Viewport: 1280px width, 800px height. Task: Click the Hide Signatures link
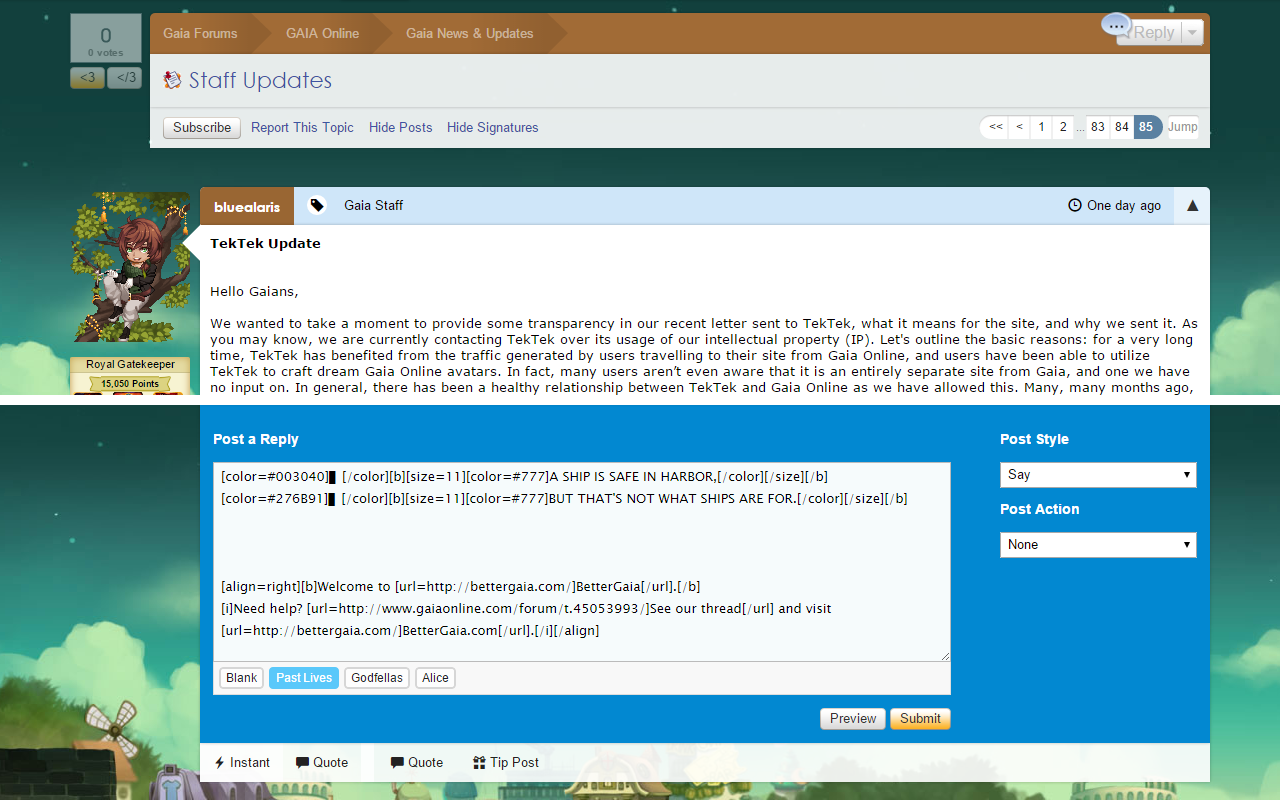pyautogui.click(x=492, y=127)
